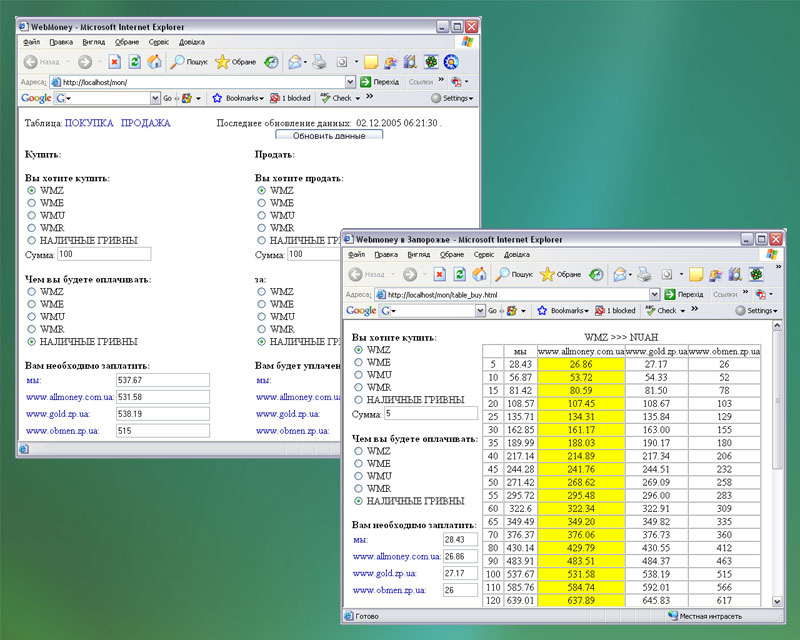The height and width of the screenshot is (640, 800).
Task: Open ПОКУПКА table link
Action: [89, 123]
